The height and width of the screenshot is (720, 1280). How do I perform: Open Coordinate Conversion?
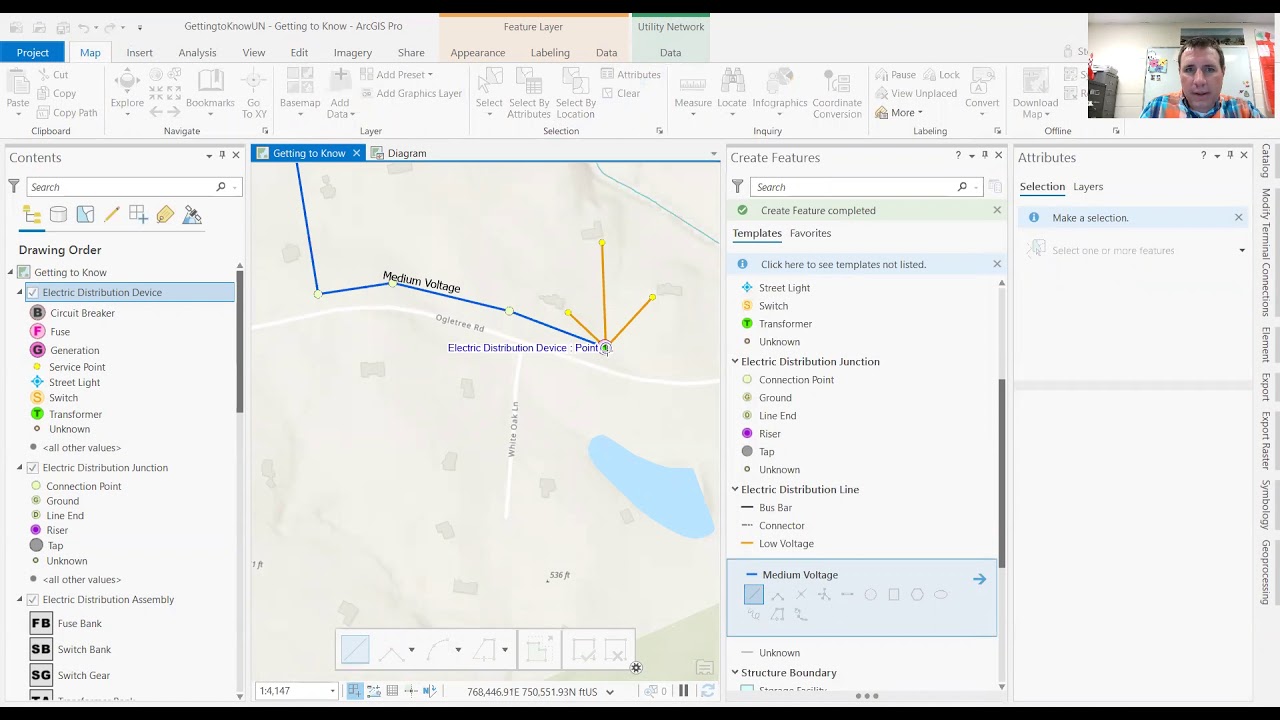[837, 92]
